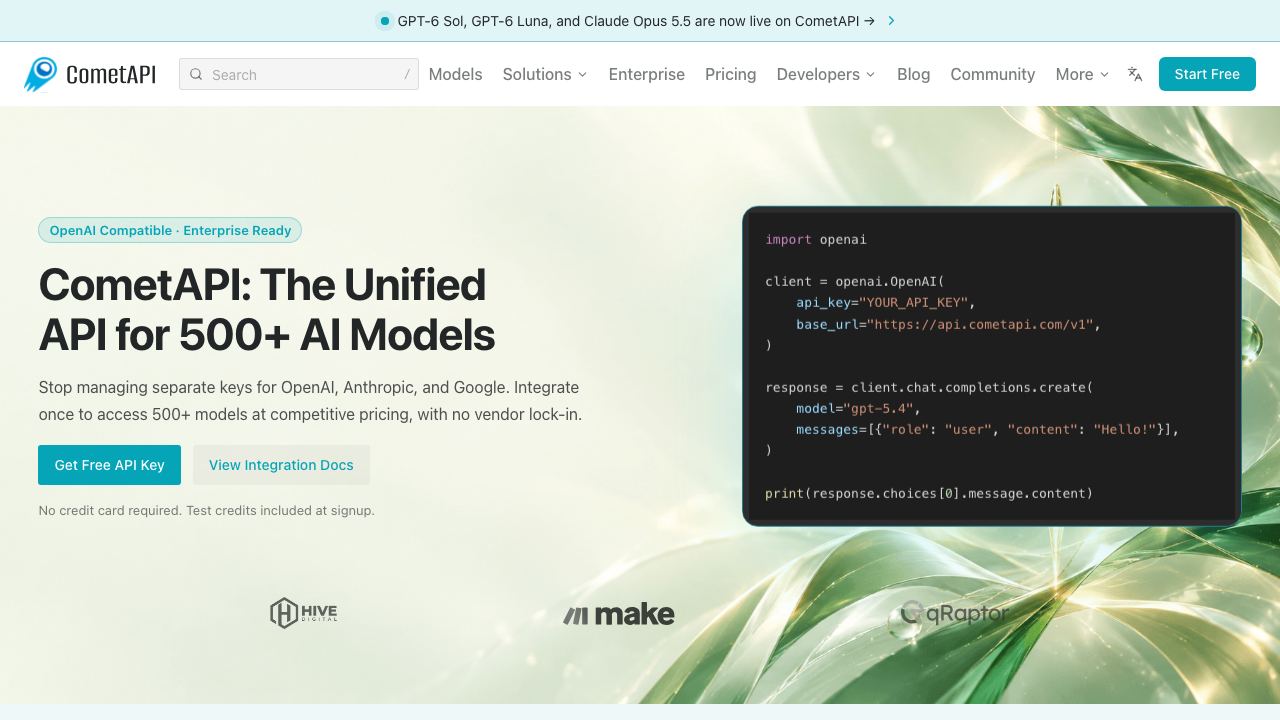
Task: Click the slash shortcut hint in search
Action: click(x=407, y=74)
